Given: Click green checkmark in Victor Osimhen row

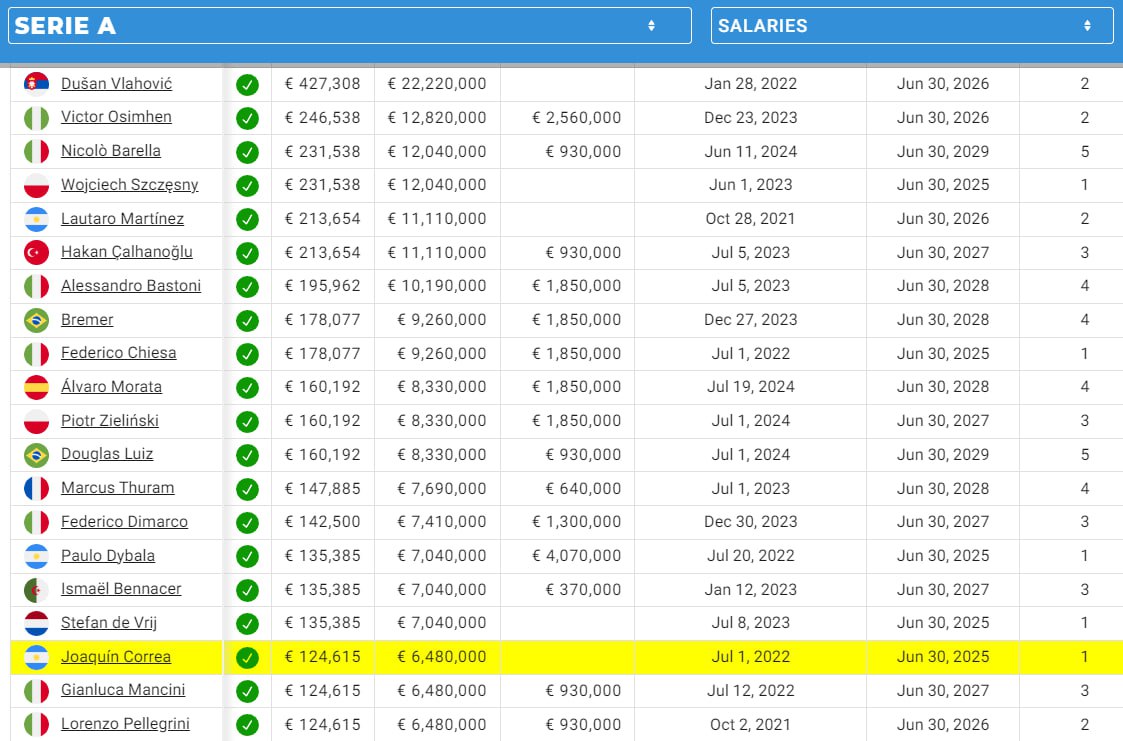Looking at the screenshot, I should 247,118.
